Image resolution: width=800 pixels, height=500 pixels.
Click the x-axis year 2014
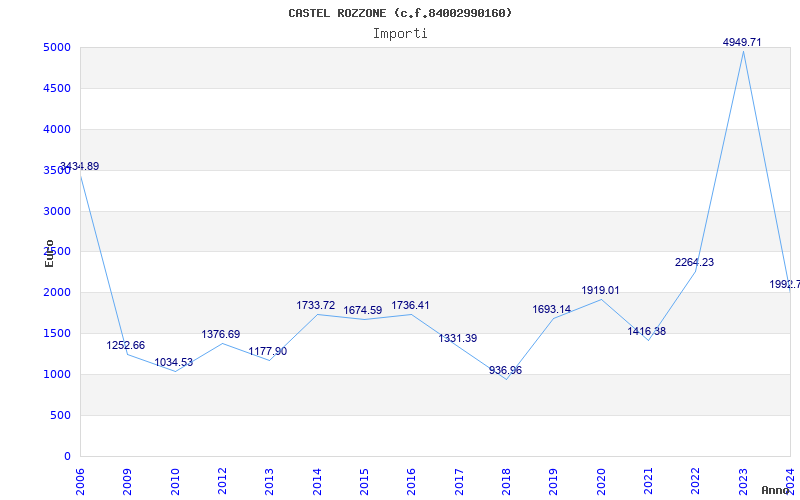point(317,482)
